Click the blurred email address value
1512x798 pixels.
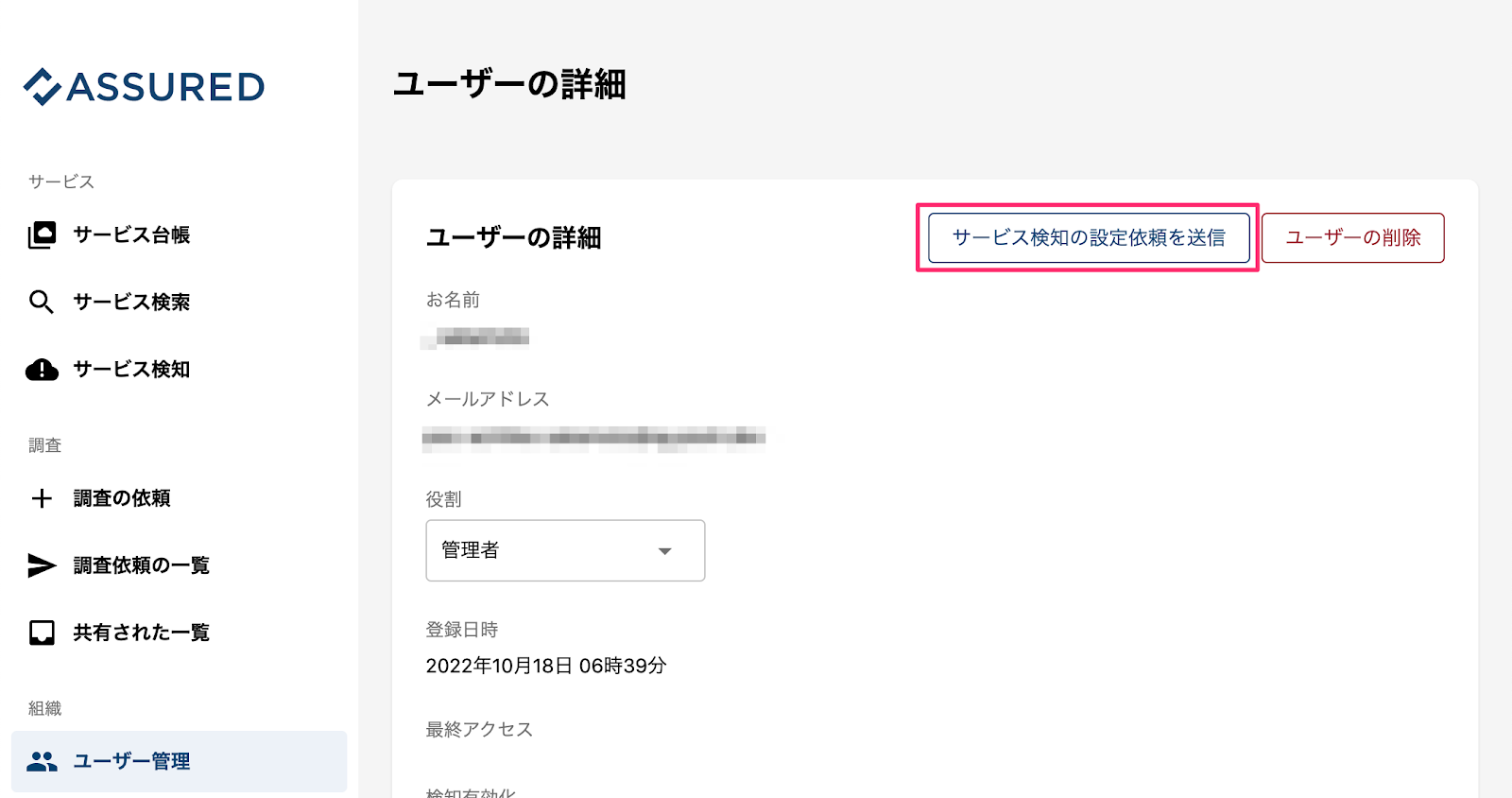pos(593,437)
